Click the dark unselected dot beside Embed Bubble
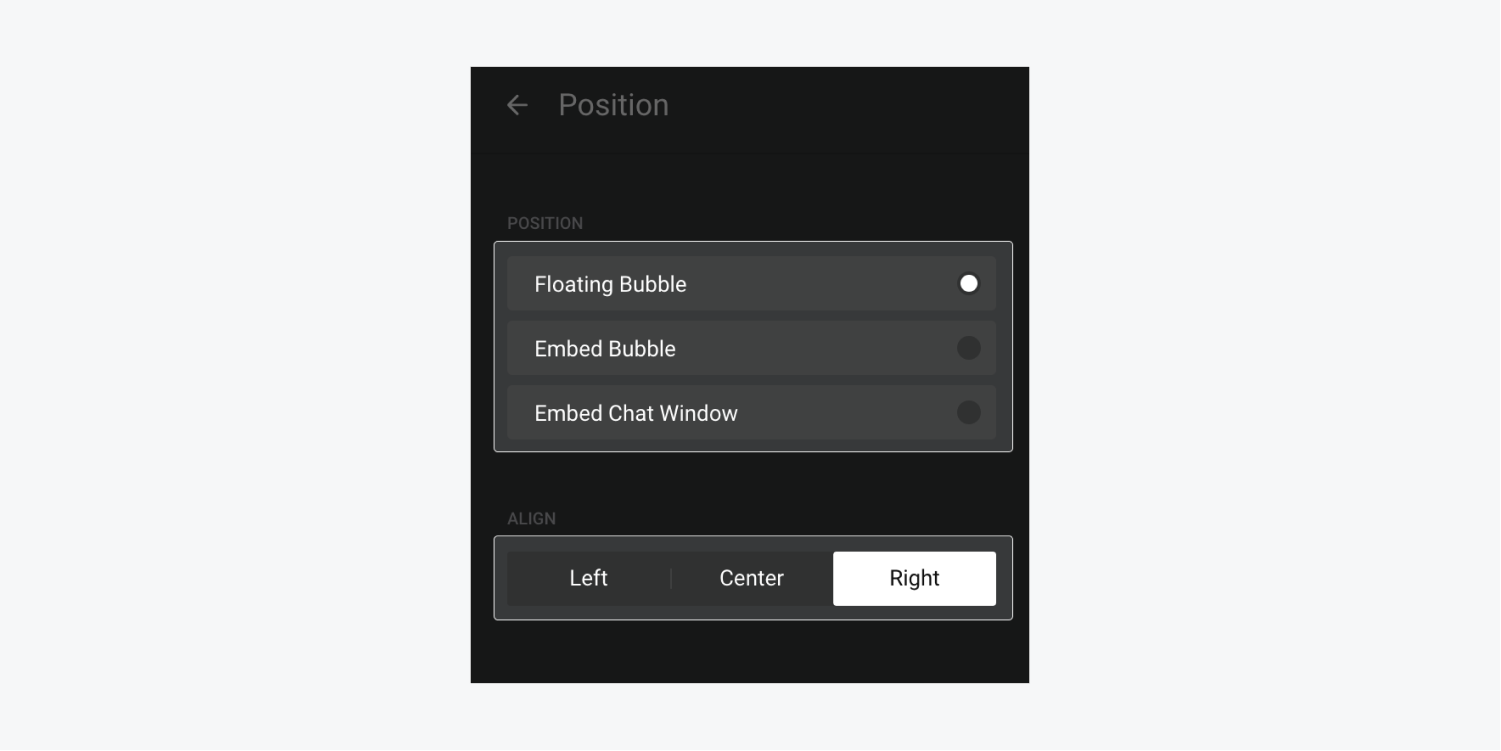 click(x=968, y=348)
